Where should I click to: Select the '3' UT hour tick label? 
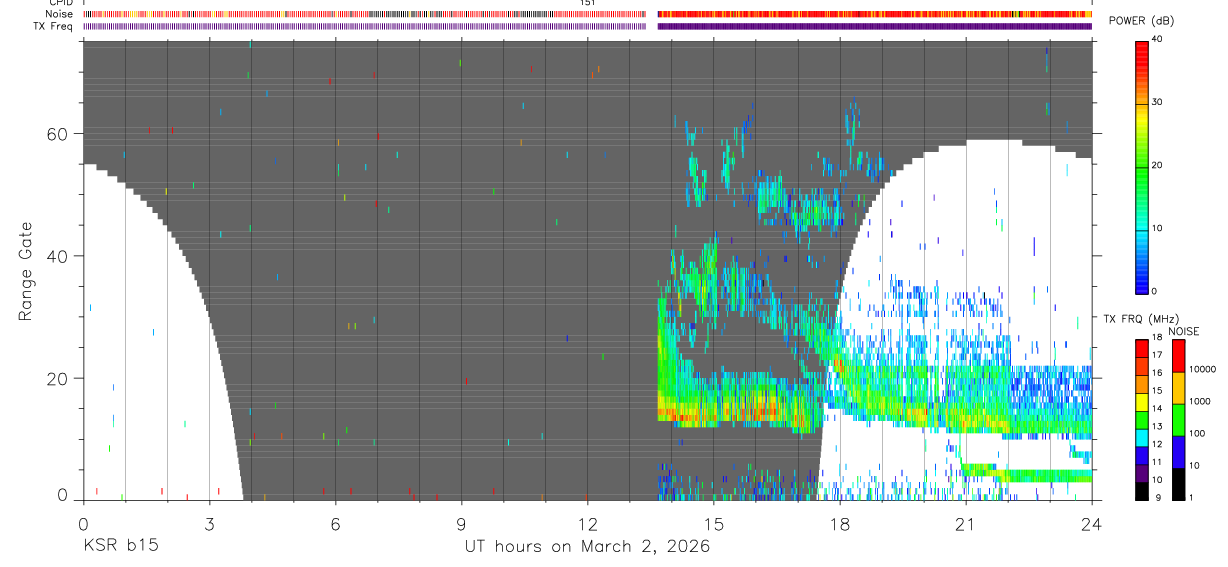(x=209, y=522)
